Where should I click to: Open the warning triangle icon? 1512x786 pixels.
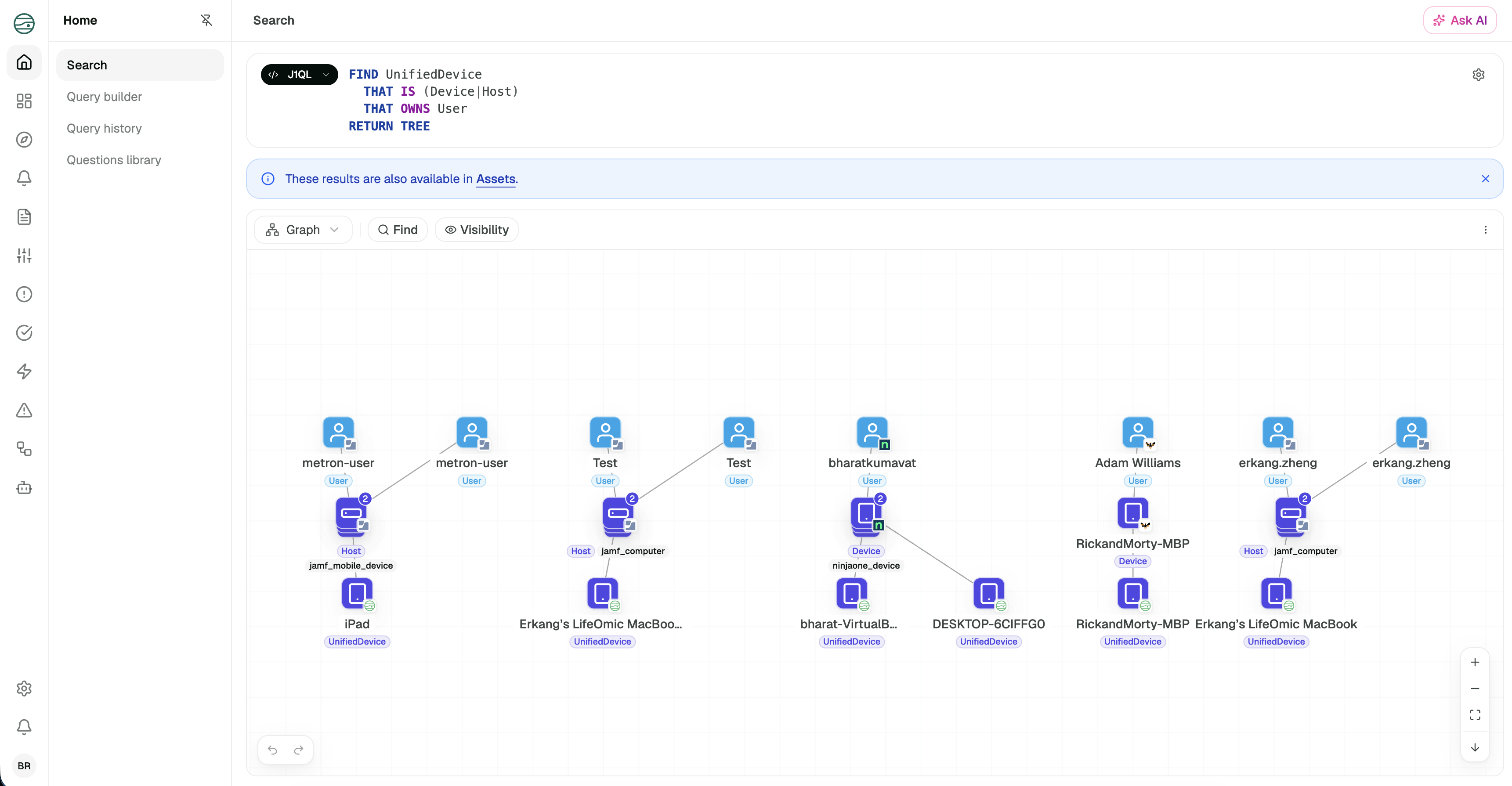click(24, 410)
